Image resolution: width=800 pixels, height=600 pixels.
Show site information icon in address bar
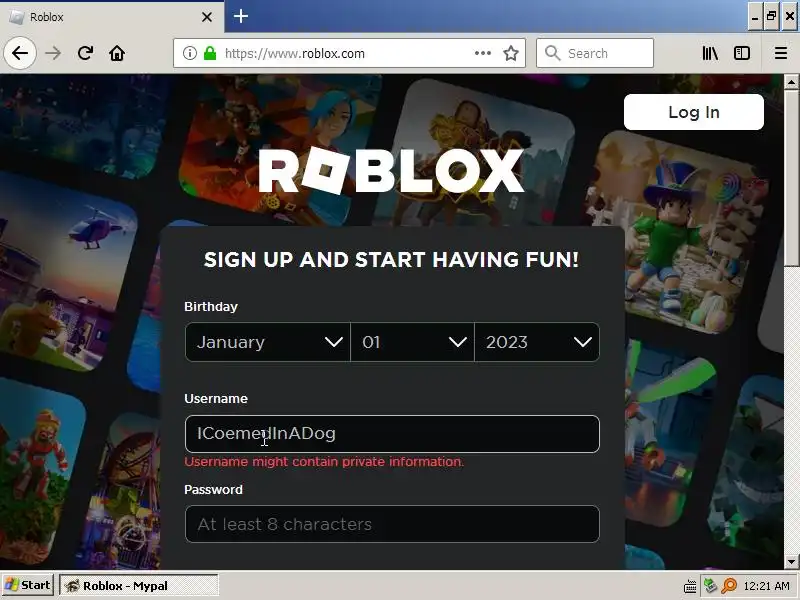click(x=189, y=53)
